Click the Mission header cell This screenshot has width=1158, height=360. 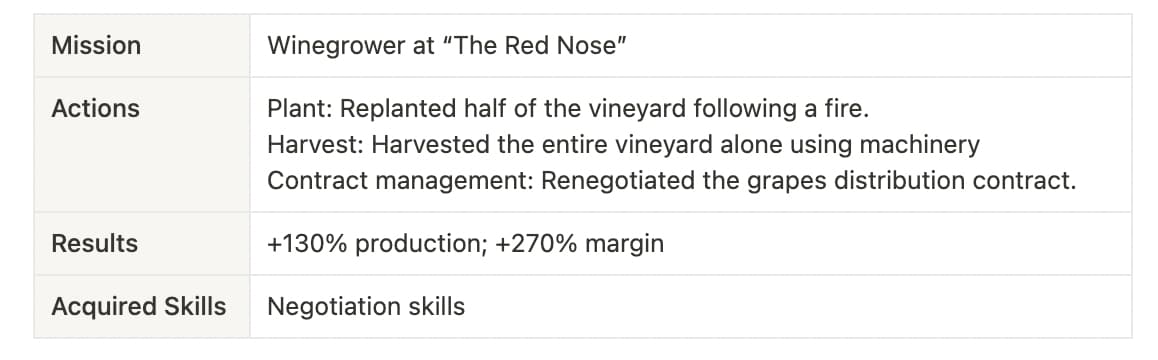[x=142, y=46]
